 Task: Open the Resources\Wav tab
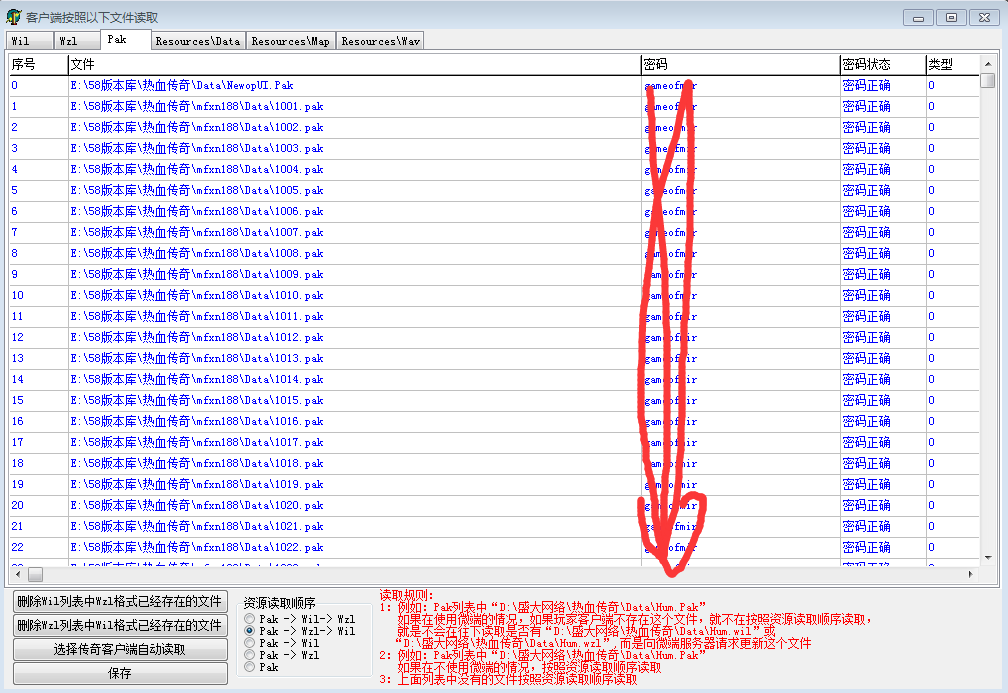[x=381, y=41]
